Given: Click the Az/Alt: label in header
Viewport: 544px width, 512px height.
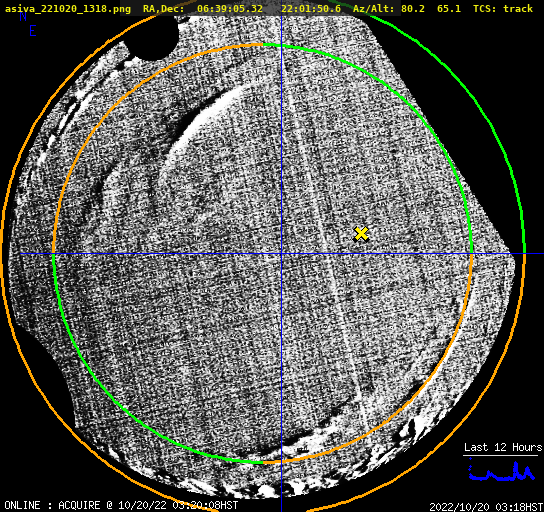Looking at the screenshot, I should coord(374,9).
